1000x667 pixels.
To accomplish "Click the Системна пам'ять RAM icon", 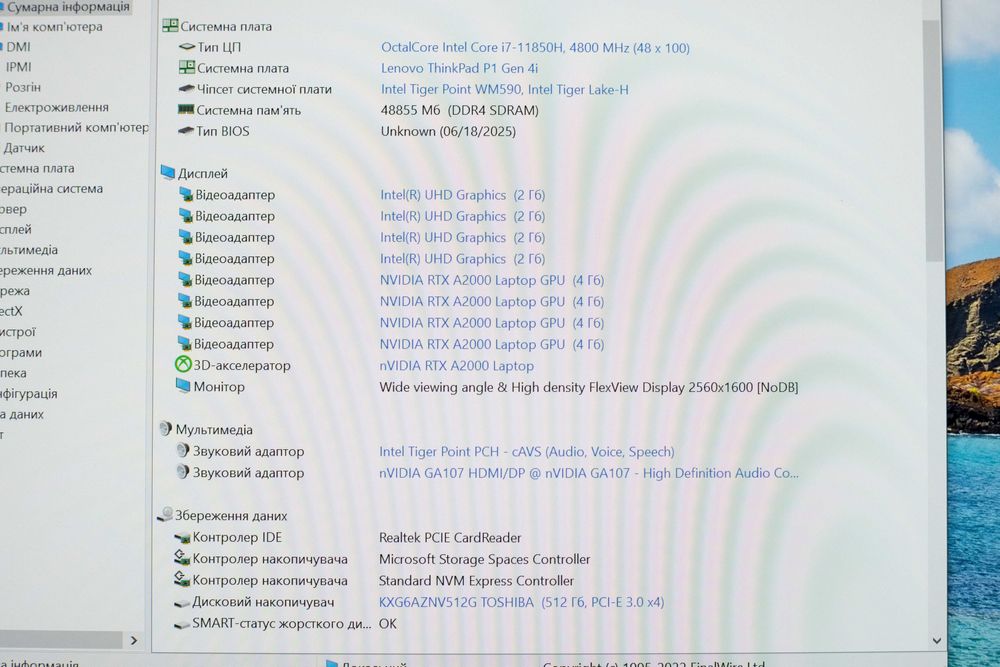I will tap(186, 109).
